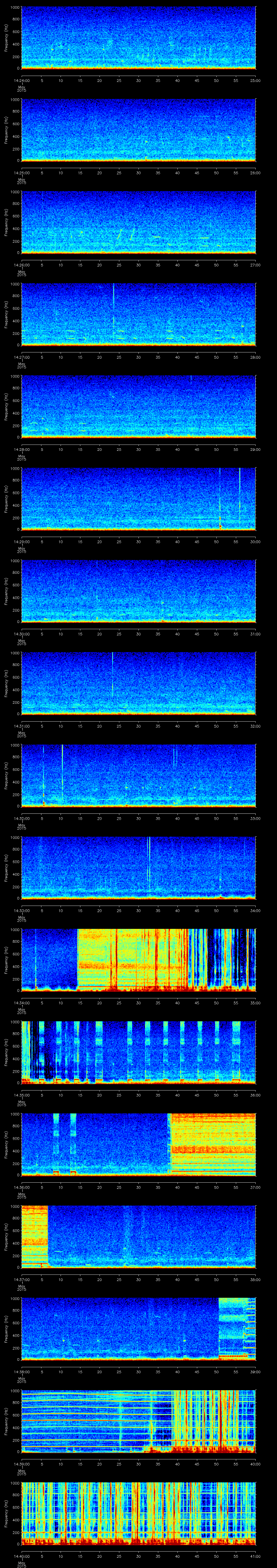Click the 14:31:00 start time label
Viewport: 277px width, 1568px height.
tap(21, 726)
